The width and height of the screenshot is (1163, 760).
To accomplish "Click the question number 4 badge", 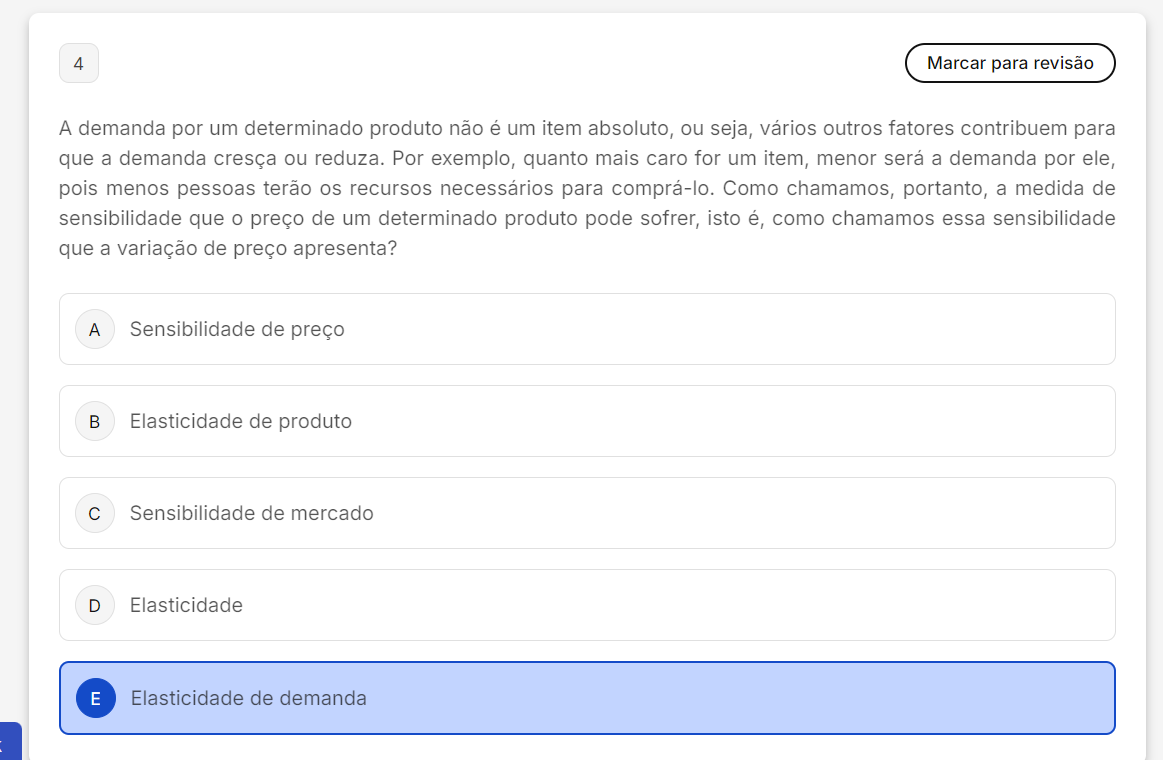I will (79, 64).
